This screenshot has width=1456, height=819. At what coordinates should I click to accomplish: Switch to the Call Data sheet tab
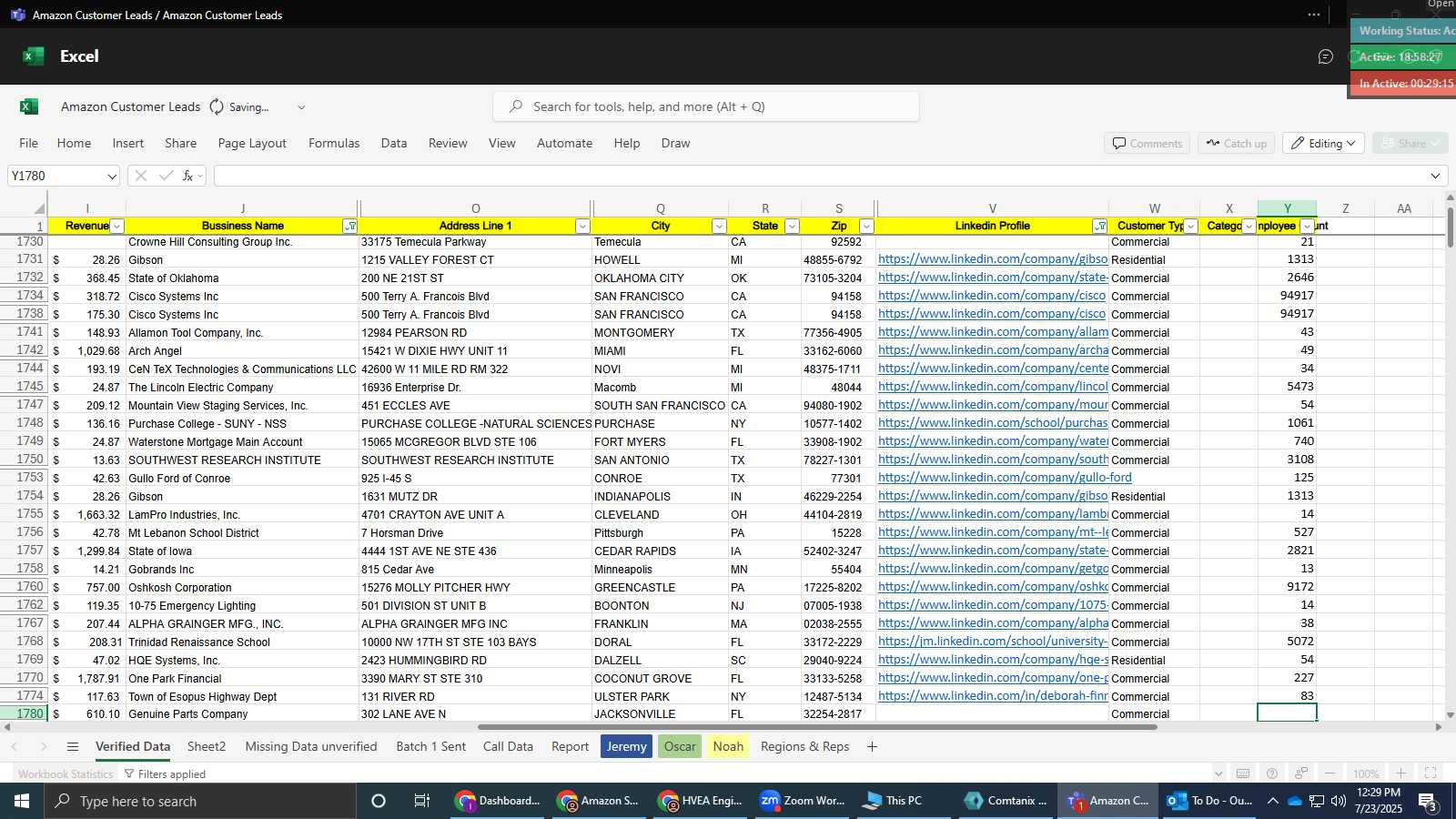click(x=508, y=746)
